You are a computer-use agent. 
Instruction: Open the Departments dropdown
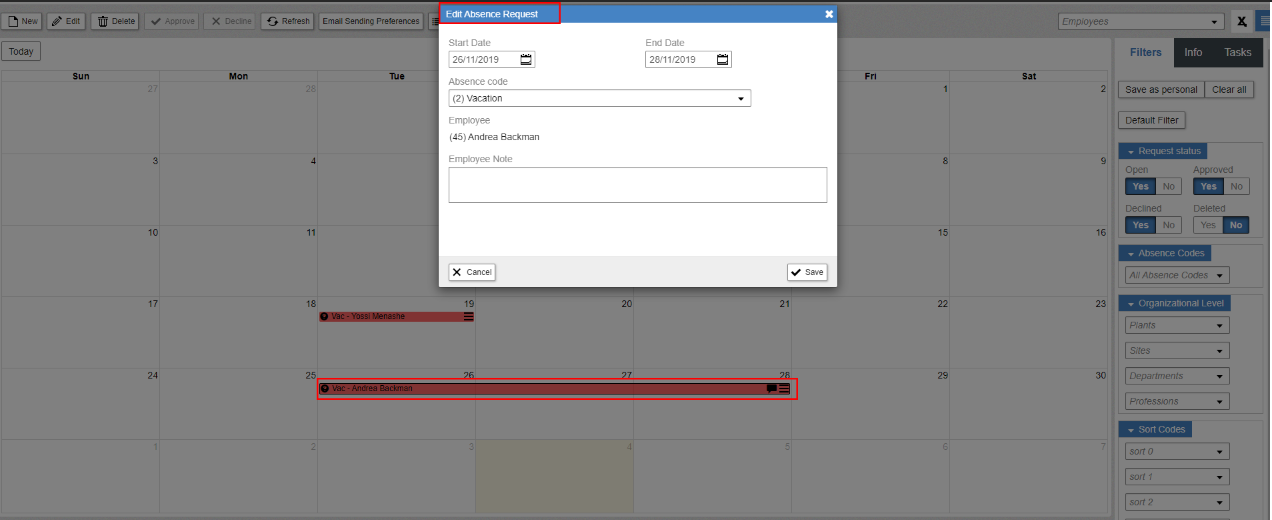click(1177, 376)
